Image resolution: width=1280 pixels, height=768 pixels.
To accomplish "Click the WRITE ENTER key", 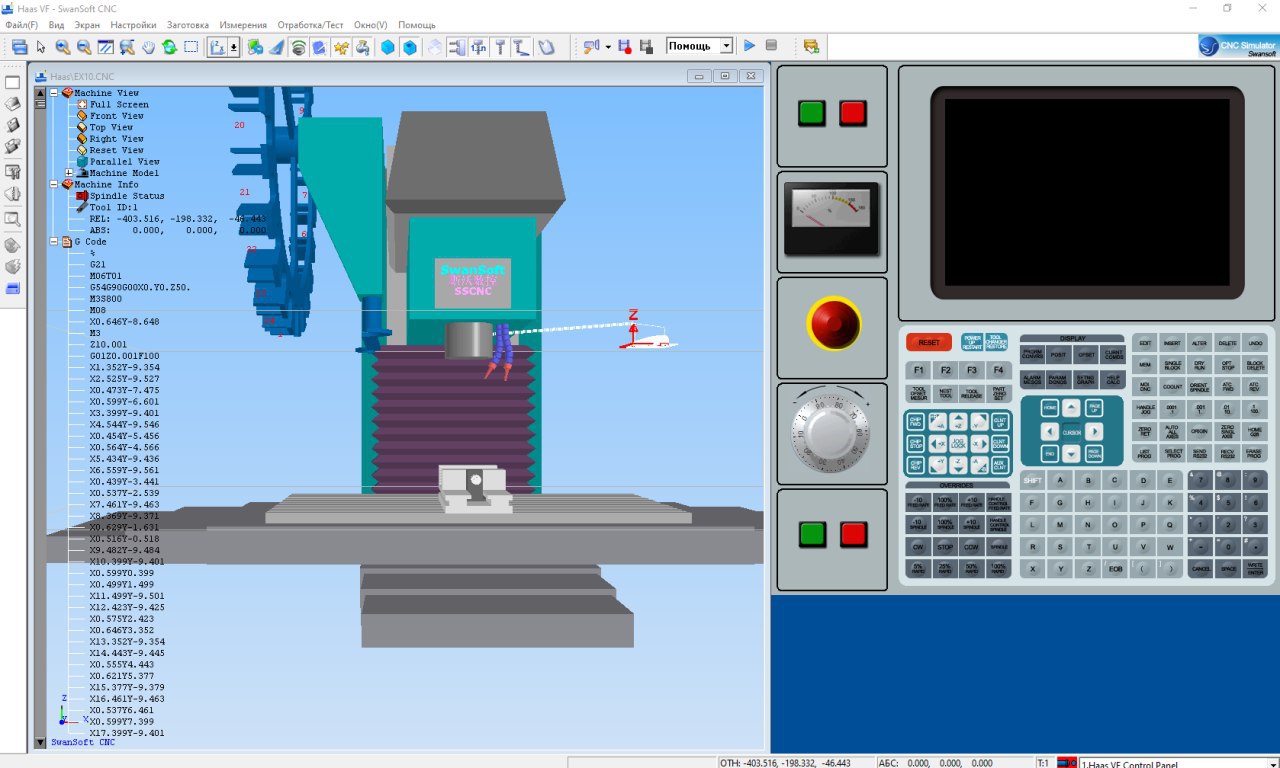I will tap(1255, 568).
